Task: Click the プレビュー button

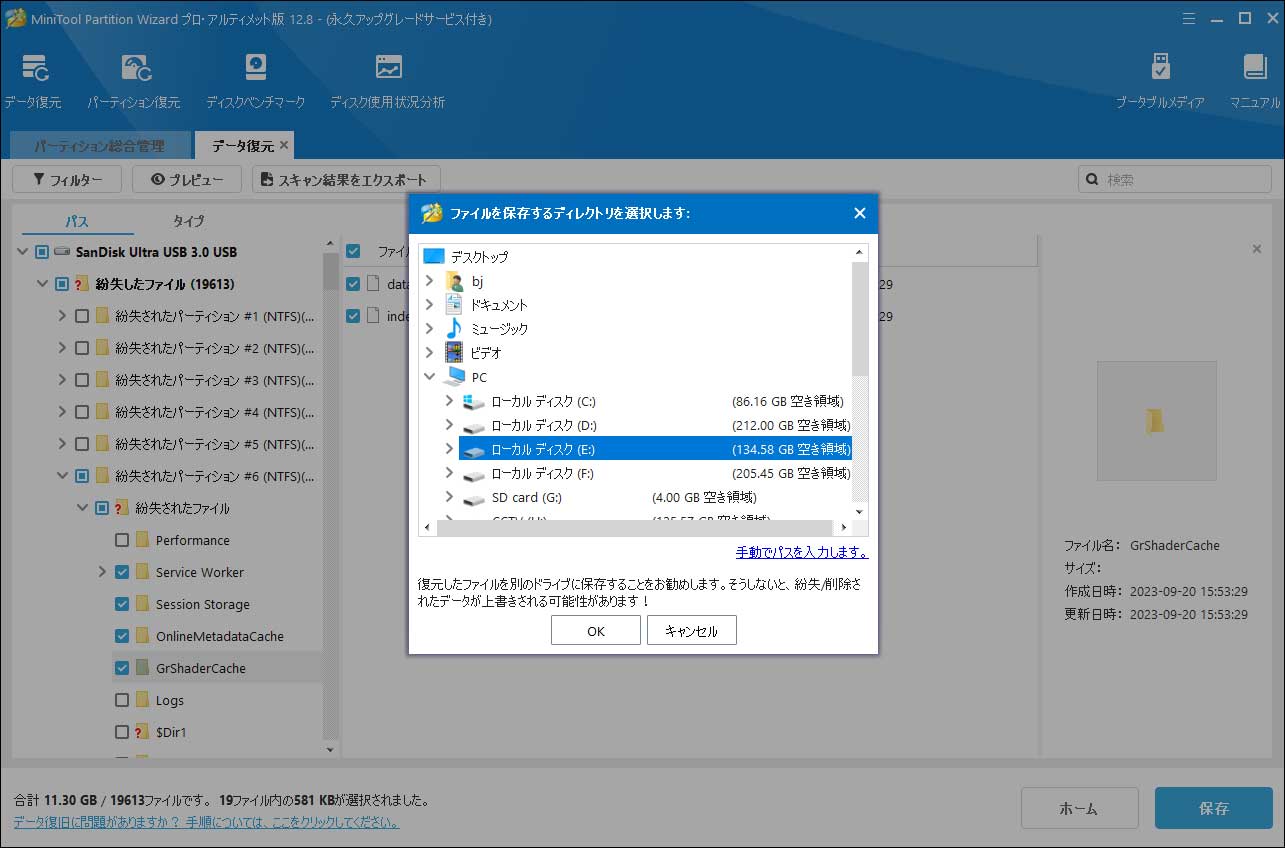Action: point(186,179)
